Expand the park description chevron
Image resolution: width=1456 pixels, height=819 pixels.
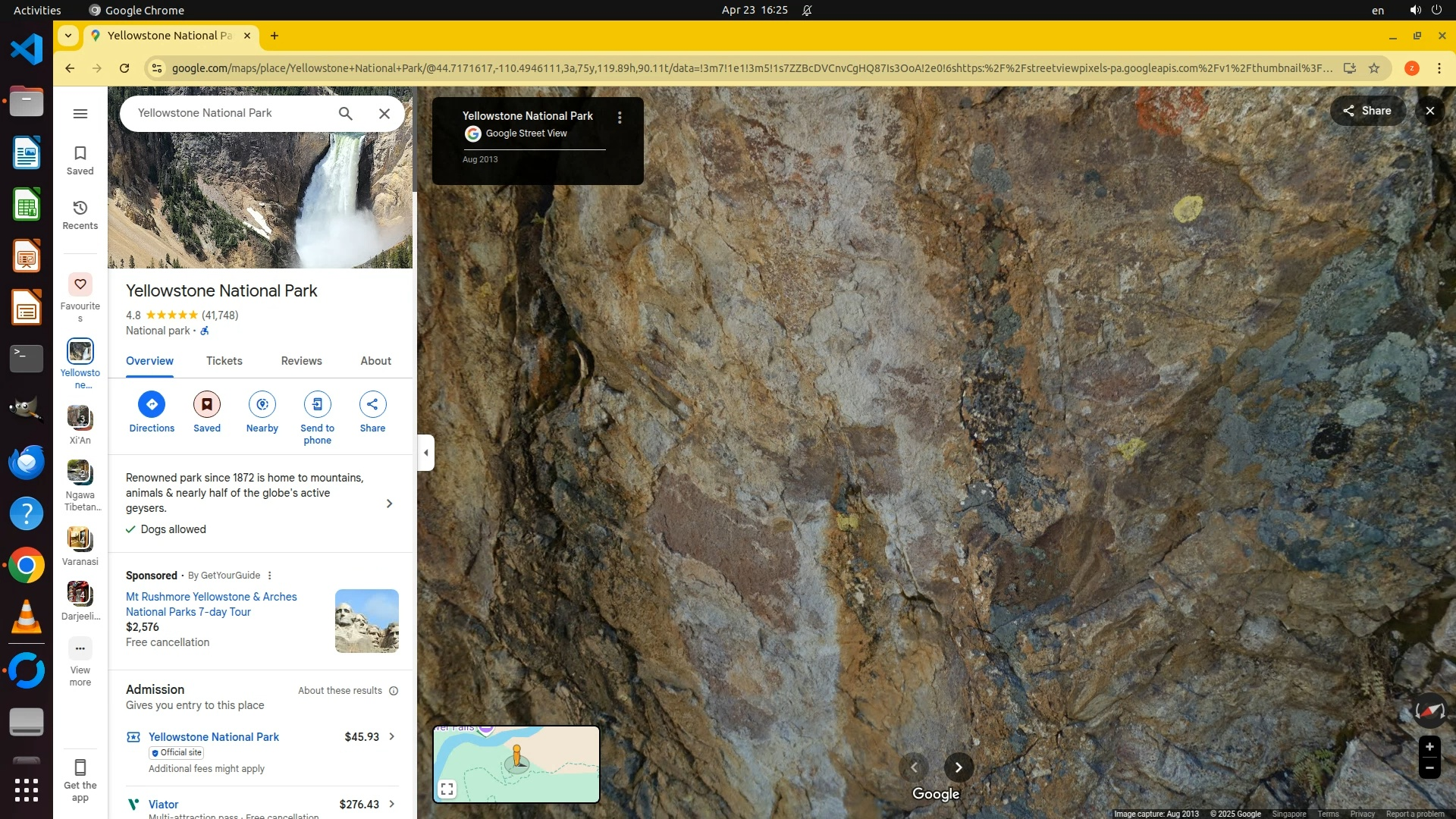point(390,504)
